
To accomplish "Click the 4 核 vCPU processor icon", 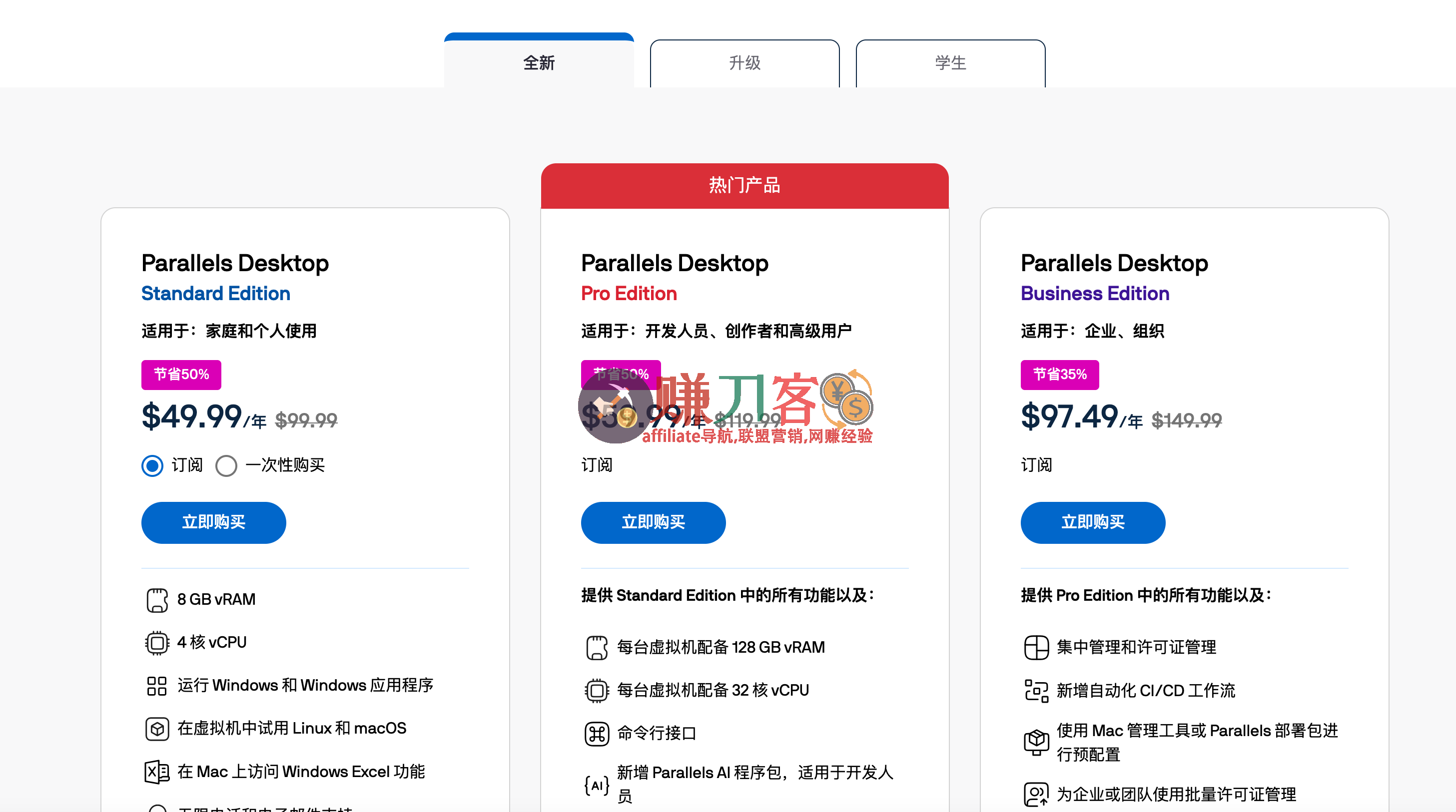I will 156,643.
